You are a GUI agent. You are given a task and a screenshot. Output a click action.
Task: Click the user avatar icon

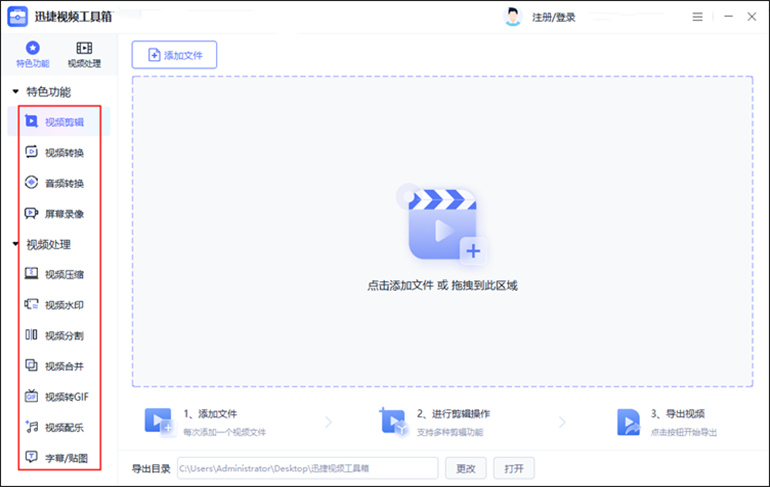click(x=512, y=17)
